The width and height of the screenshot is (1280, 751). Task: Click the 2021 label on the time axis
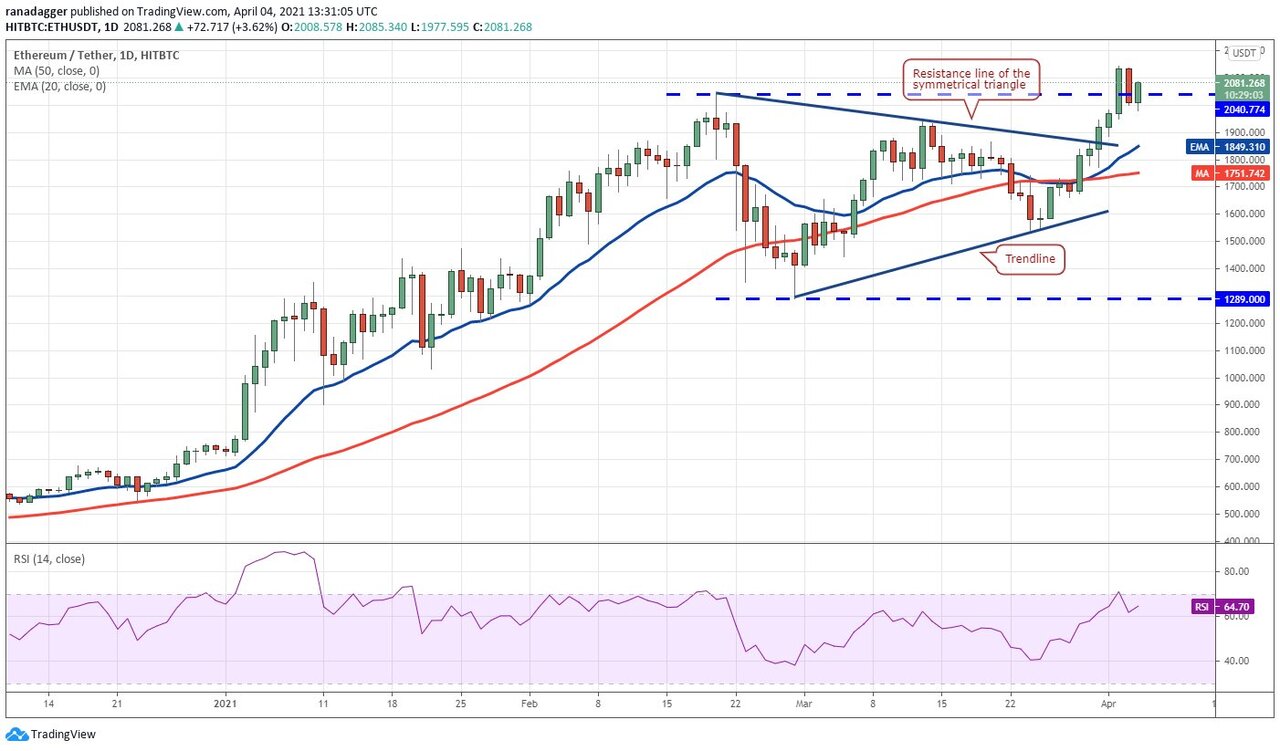point(226,703)
